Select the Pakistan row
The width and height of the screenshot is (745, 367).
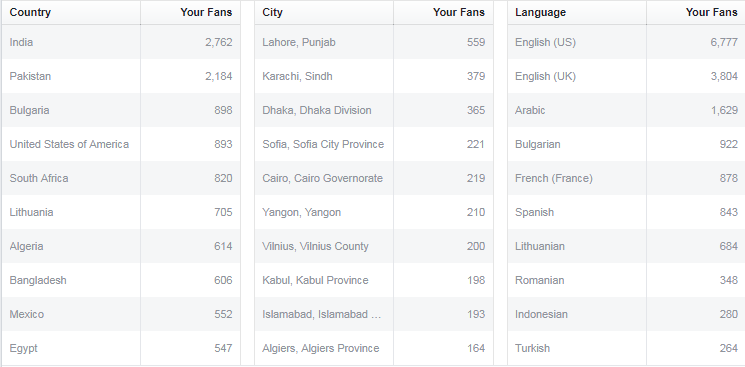(x=121, y=76)
